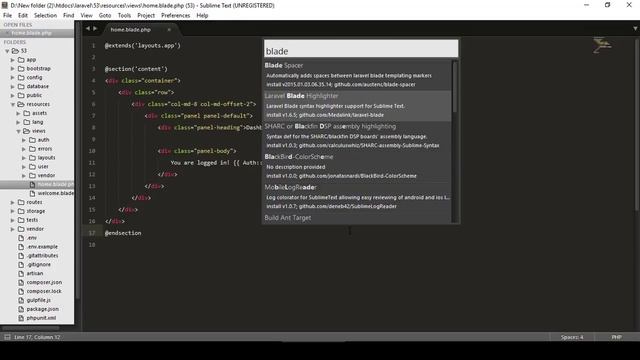Click the package search input field
The height and width of the screenshot is (360, 640).
pos(361,49)
